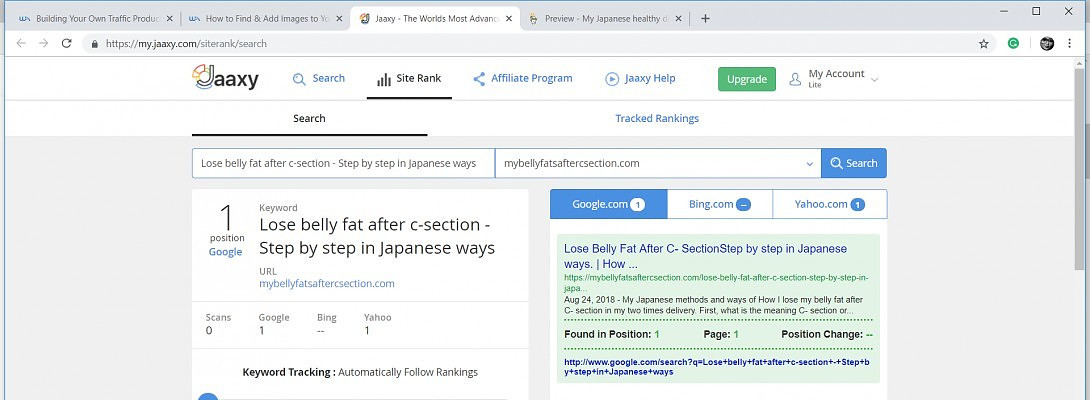Open the Affiliate Program page

pos(522,79)
